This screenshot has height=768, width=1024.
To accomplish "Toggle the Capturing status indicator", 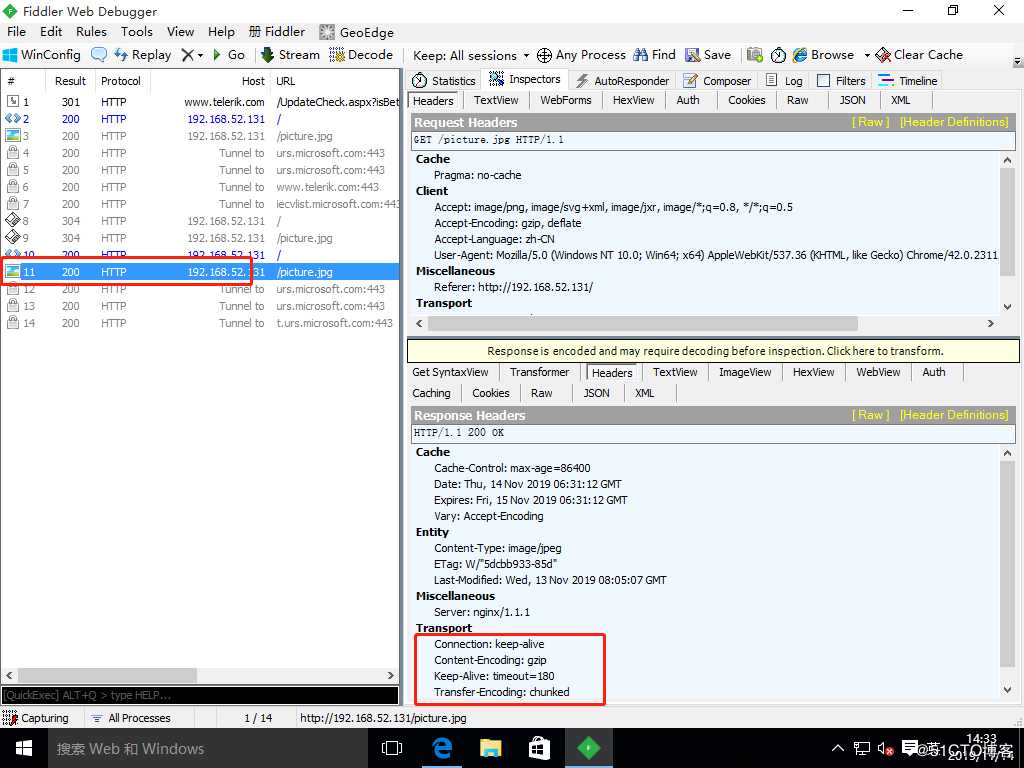I will 37,718.
